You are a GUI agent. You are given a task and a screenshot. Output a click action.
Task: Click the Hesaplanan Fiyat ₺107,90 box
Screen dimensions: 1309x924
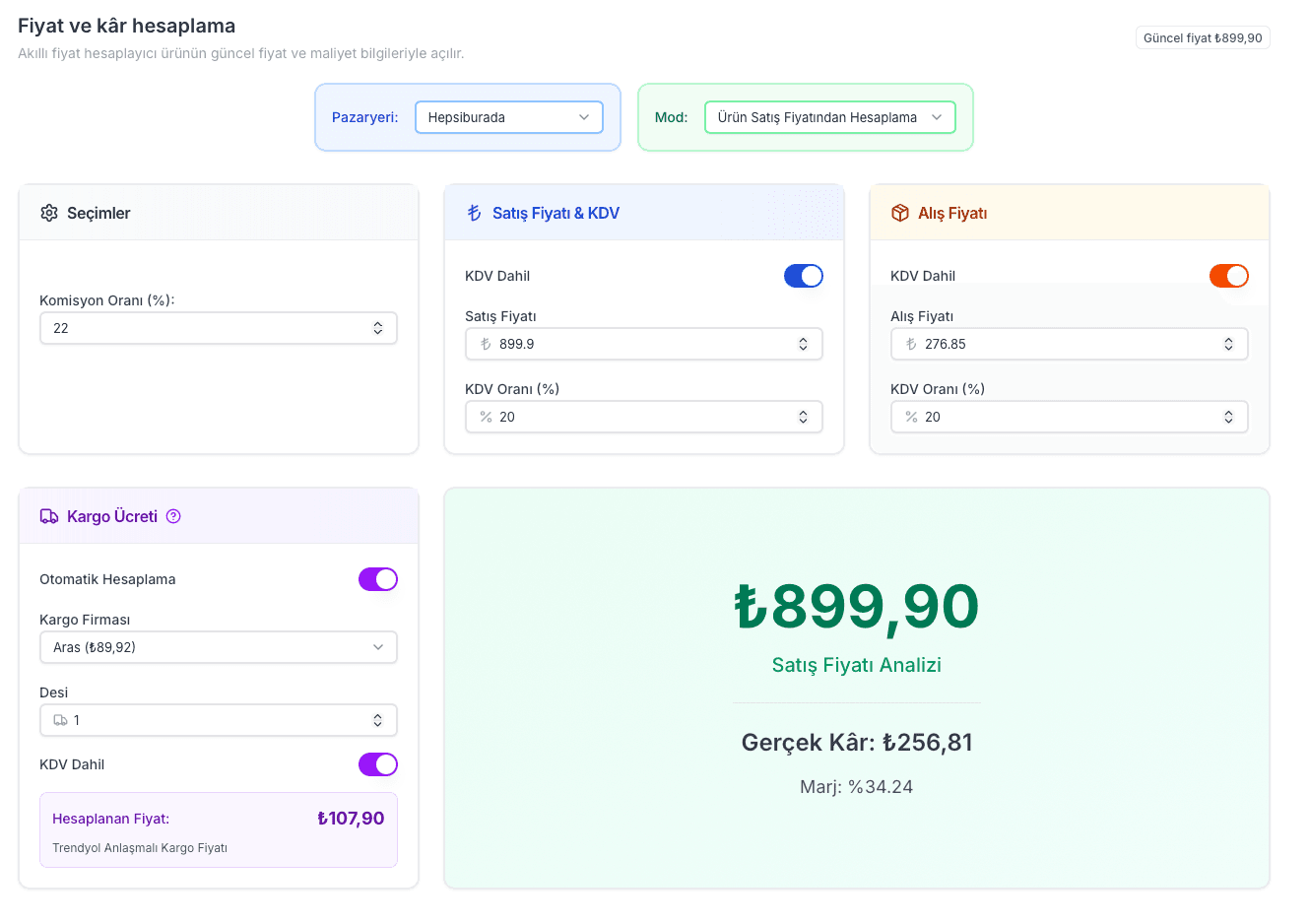click(219, 830)
